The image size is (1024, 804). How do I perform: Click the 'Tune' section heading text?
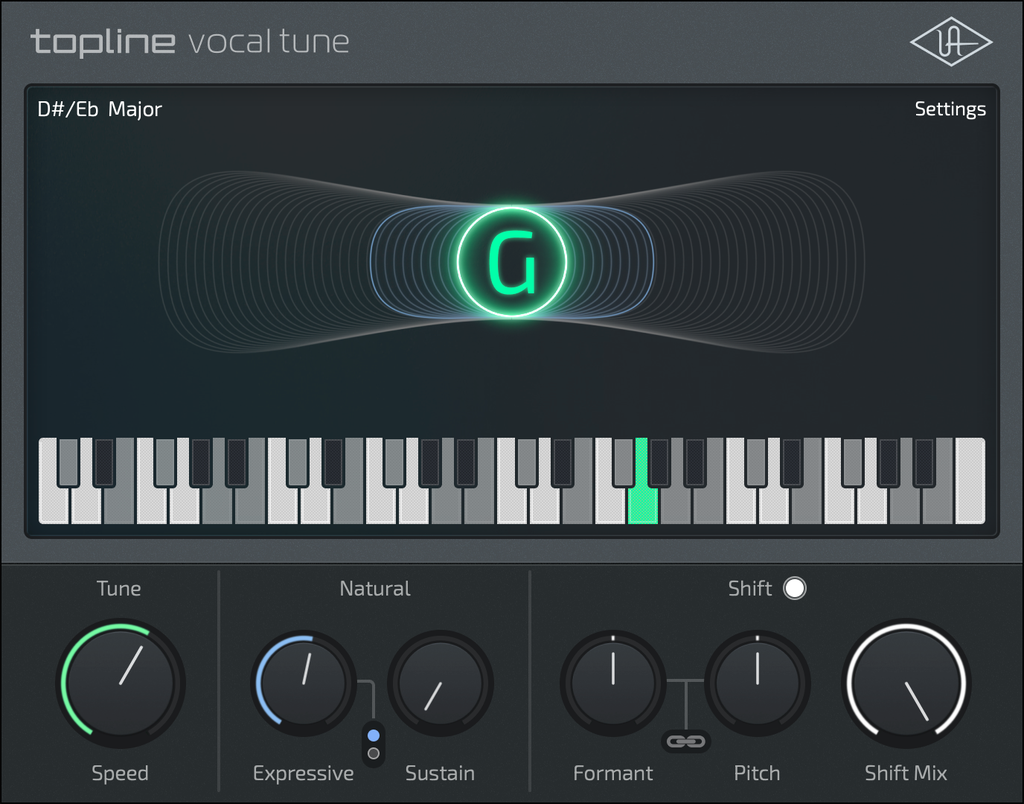pos(119,588)
